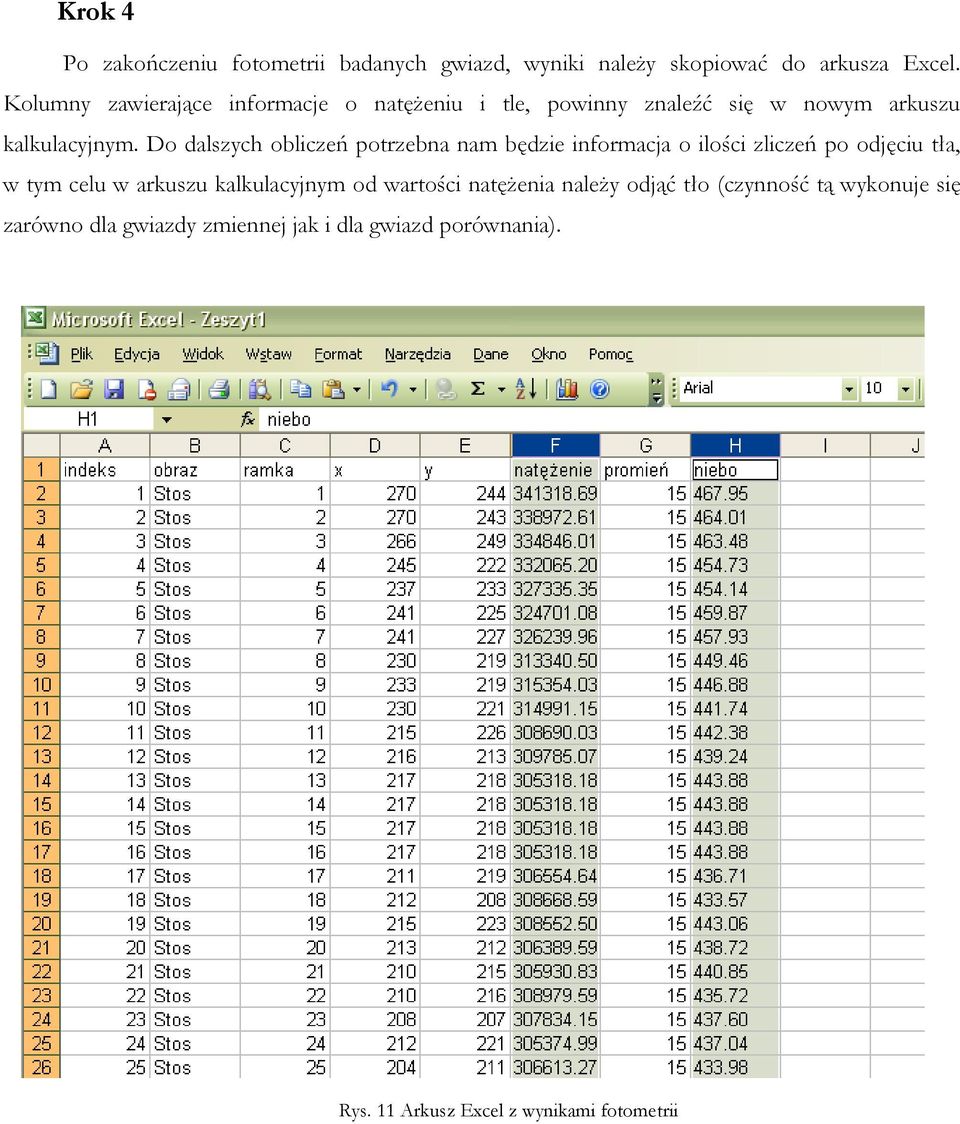Open the font size 10 dropdown
960x1124 pixels.
pyautogui.click(x=906, y=389)
